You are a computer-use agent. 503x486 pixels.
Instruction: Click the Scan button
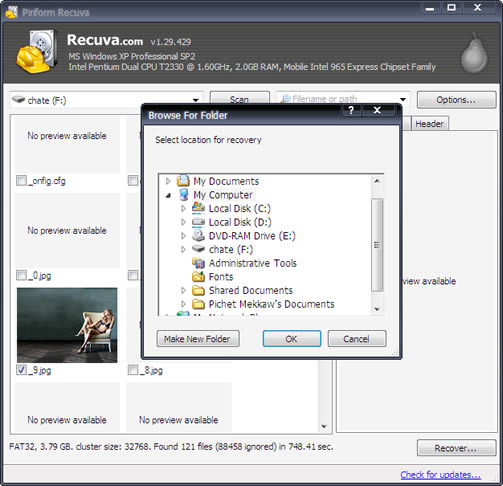click(x=239, y=99)
